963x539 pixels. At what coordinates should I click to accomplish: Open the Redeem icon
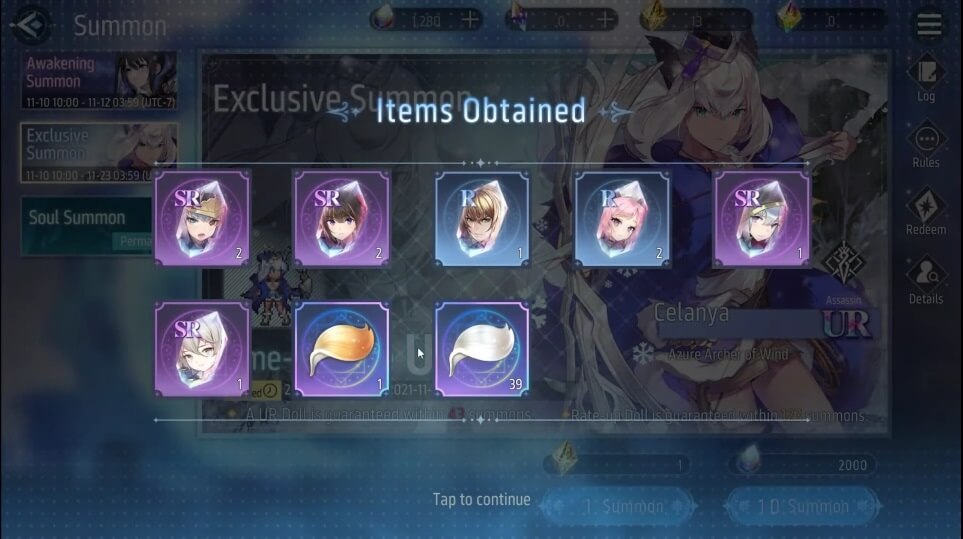pos(926,212)
